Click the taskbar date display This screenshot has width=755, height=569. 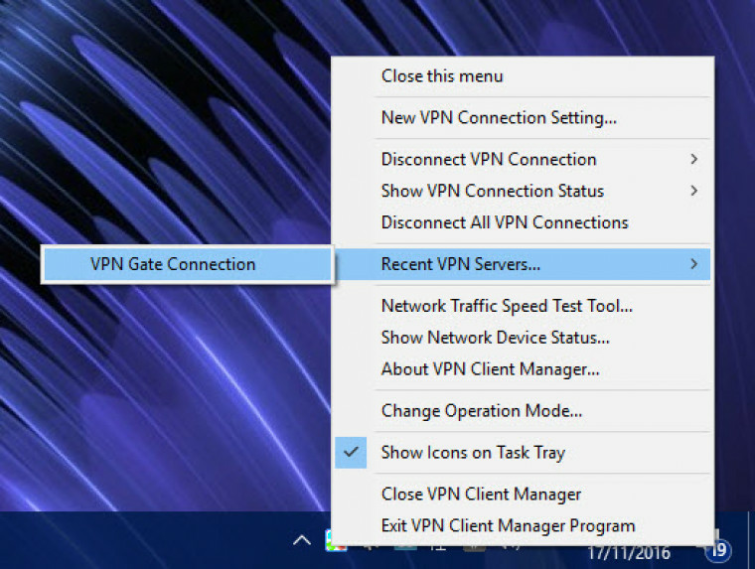click(x=629, y=553)
